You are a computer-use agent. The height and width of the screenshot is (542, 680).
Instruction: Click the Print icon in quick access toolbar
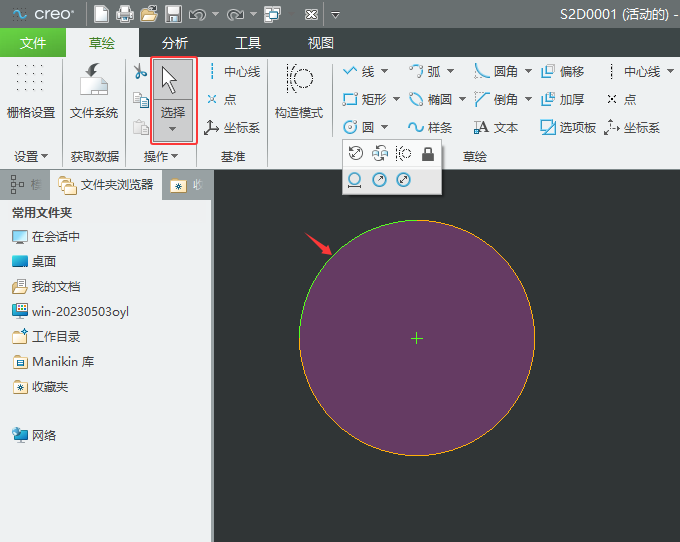(125, 14)
